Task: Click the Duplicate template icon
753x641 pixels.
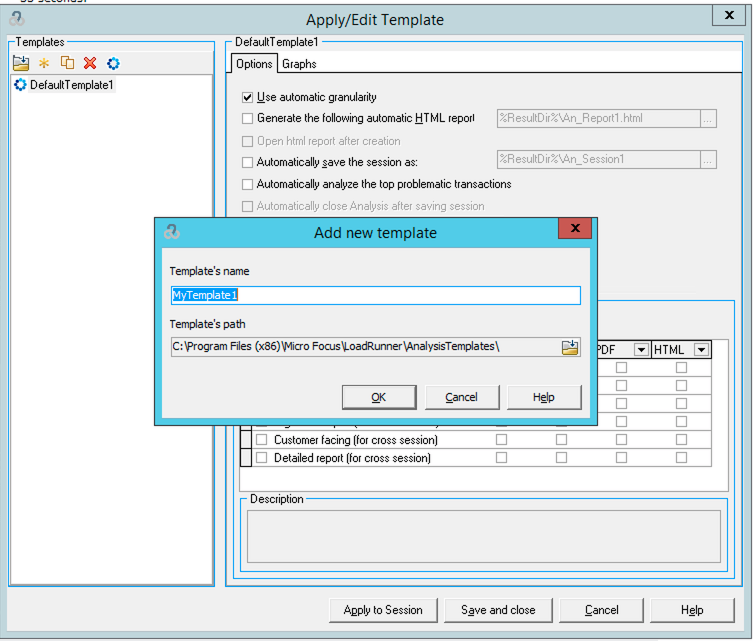Action: pyautogui.click(x=67, y=63)
